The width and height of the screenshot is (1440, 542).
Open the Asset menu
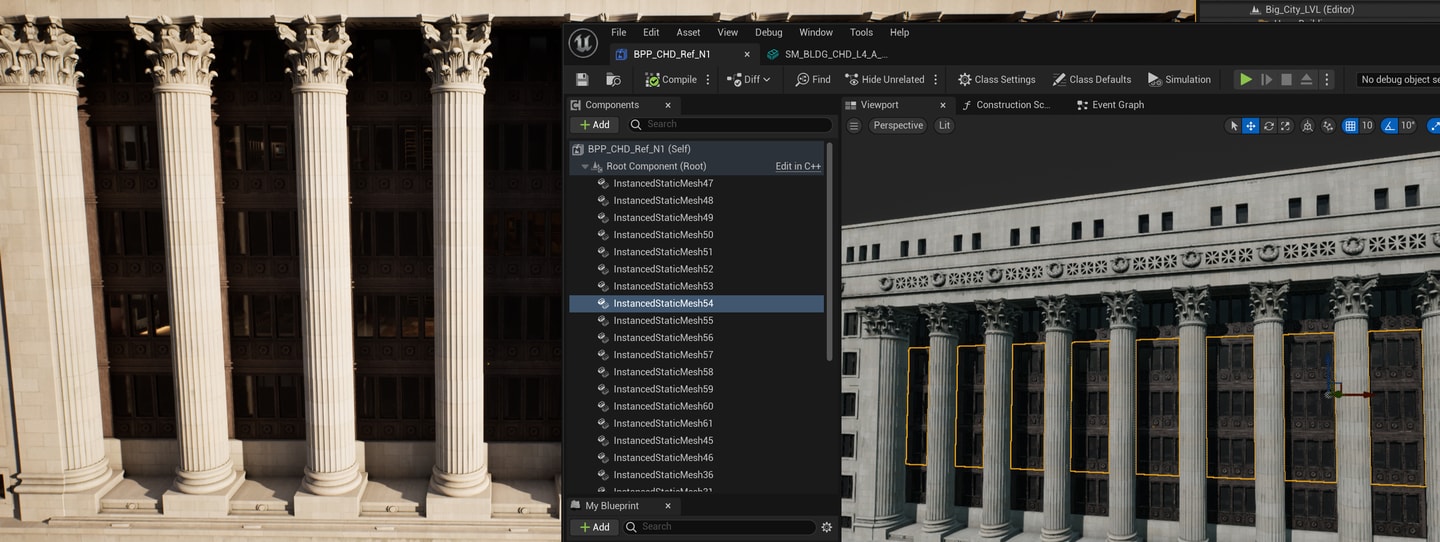pos(688,32)
